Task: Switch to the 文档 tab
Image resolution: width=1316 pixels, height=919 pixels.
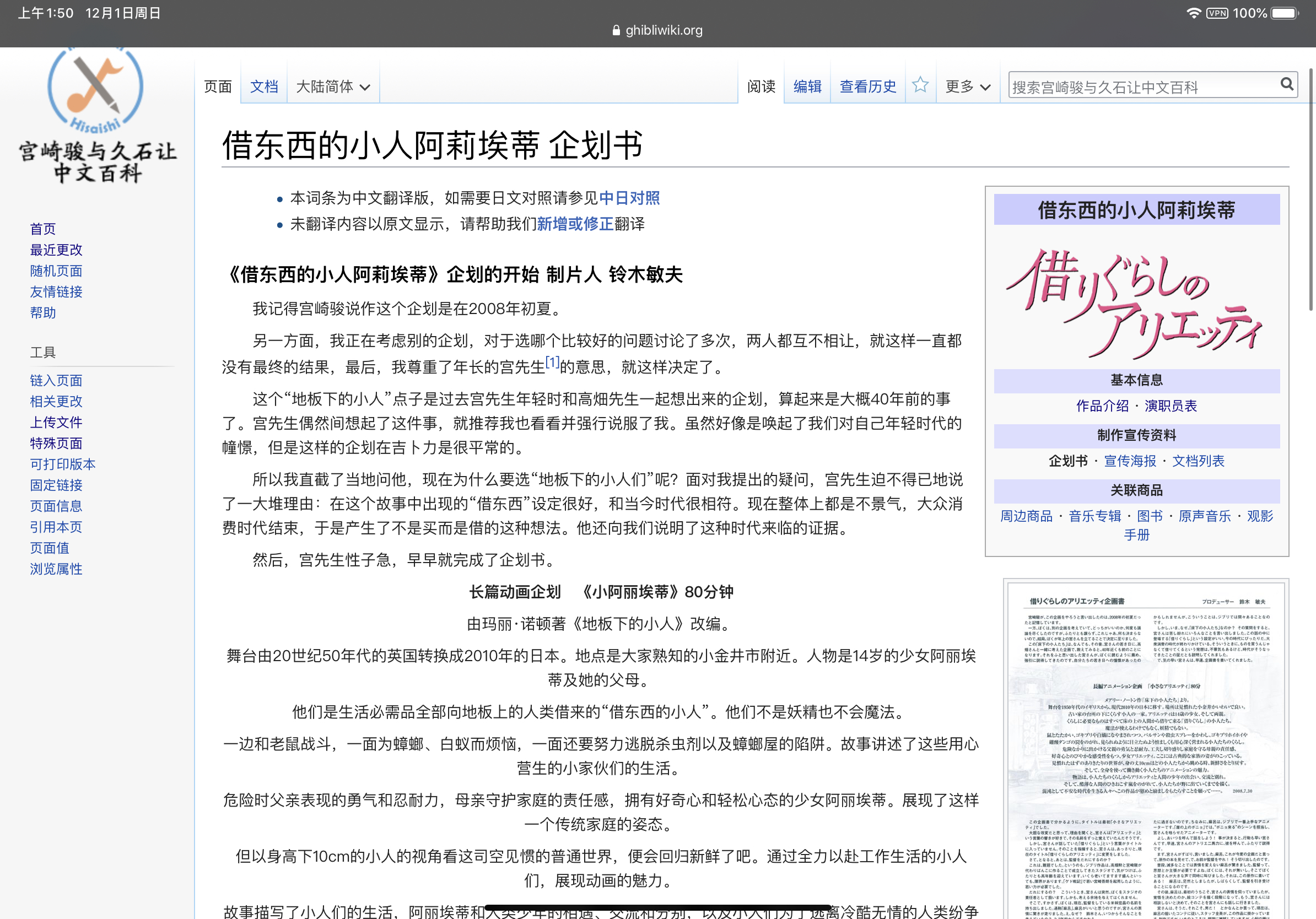Action: [263, 87]
